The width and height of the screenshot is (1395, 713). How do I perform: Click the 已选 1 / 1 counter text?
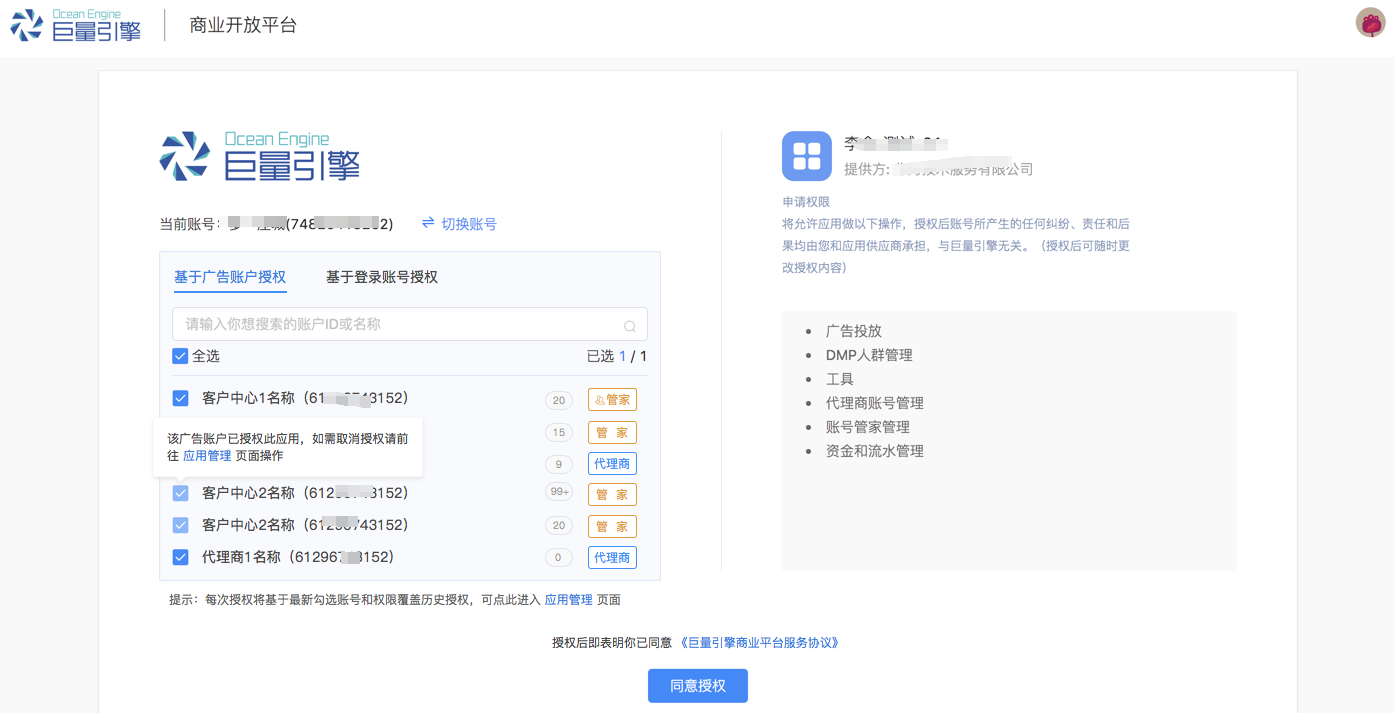tap(617, 356)
